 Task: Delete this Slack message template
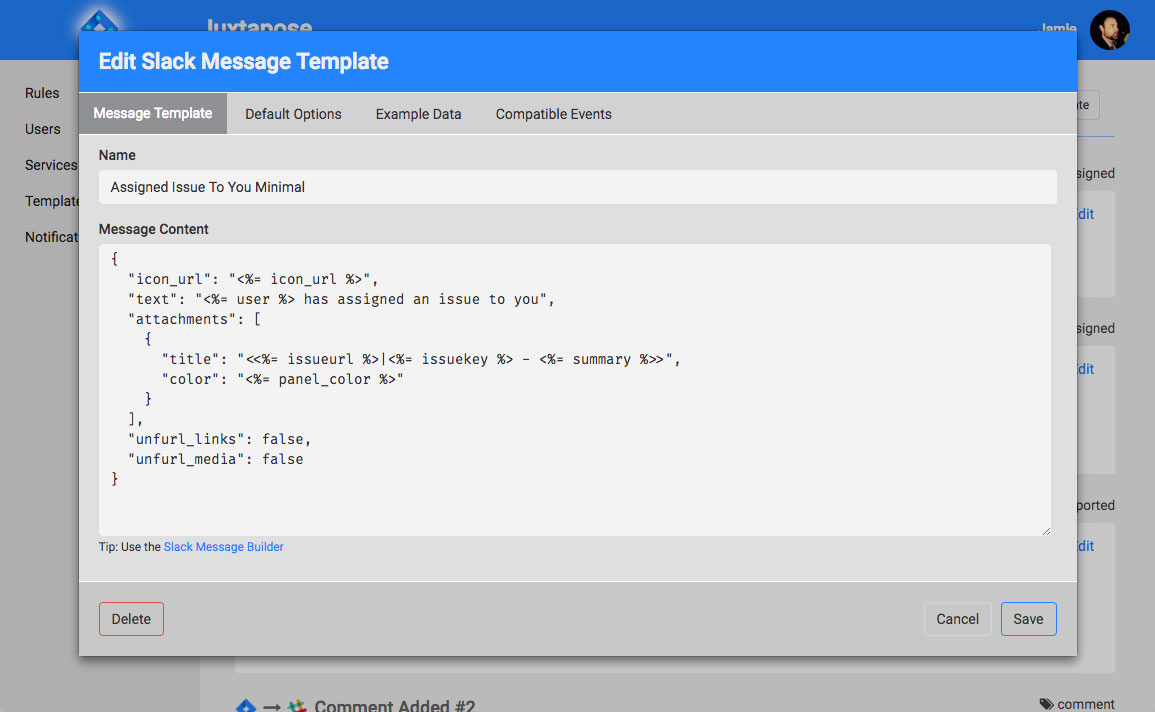[x=131, y=619]
